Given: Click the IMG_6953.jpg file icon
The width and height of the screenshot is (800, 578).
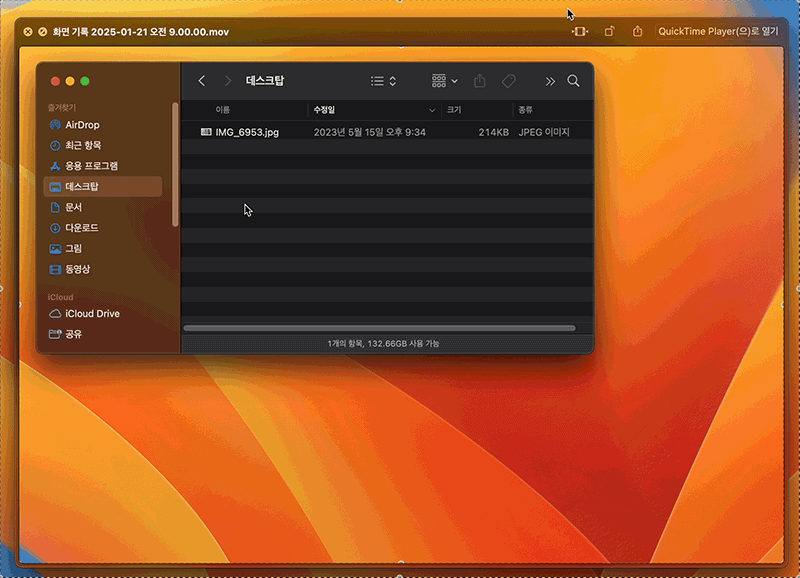Looking at the screenshot, I should click(206, 132).
